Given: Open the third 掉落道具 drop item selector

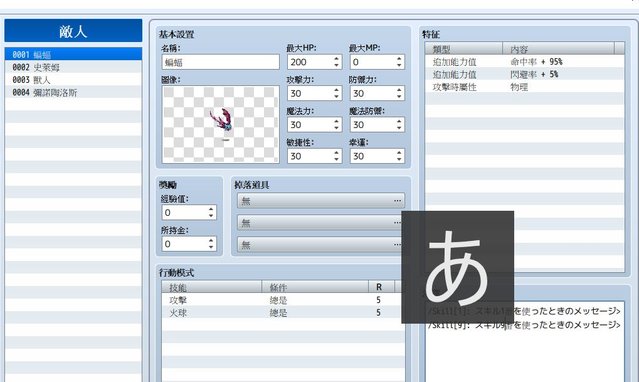Looking at the screenshot, I should click(320, 245).
